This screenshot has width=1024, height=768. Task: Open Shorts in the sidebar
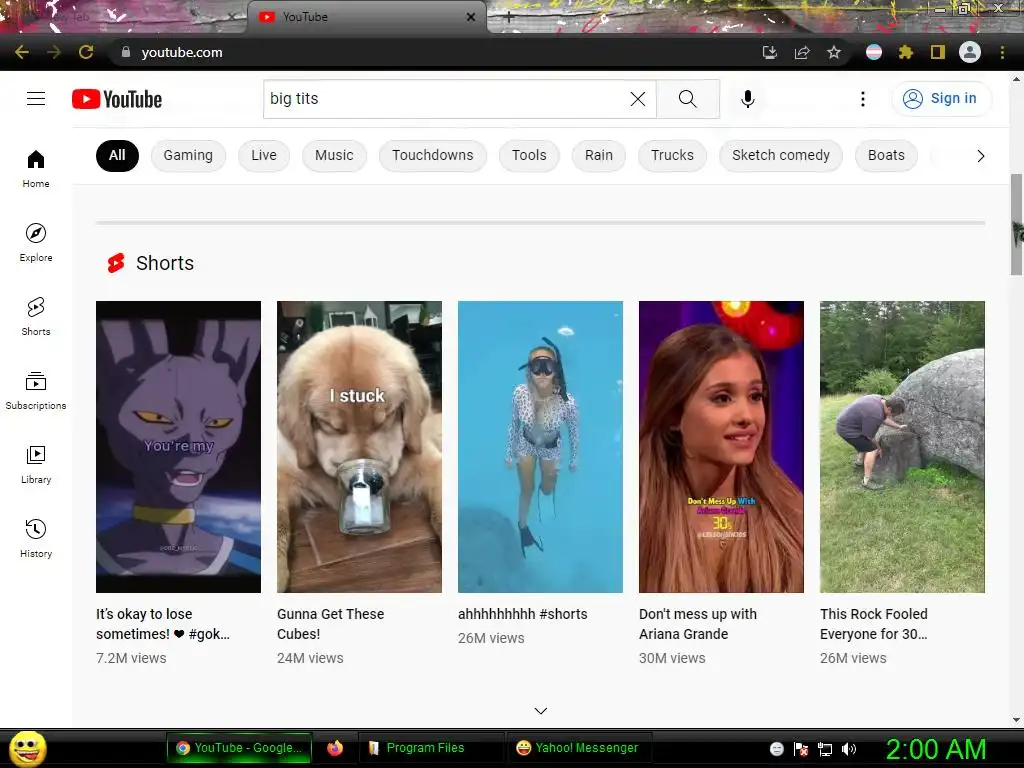36,316
